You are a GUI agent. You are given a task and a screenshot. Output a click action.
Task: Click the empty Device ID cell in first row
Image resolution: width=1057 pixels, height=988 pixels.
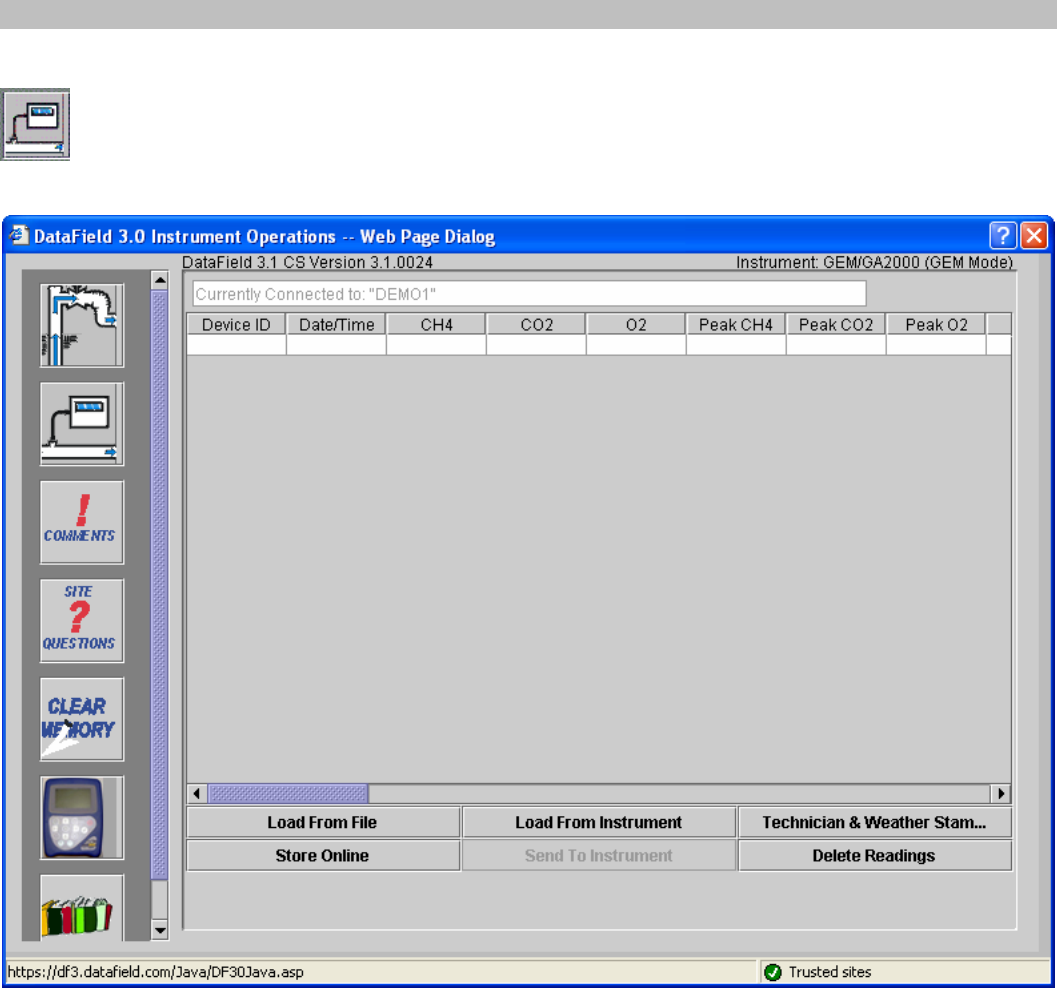(x=236, y=345)
